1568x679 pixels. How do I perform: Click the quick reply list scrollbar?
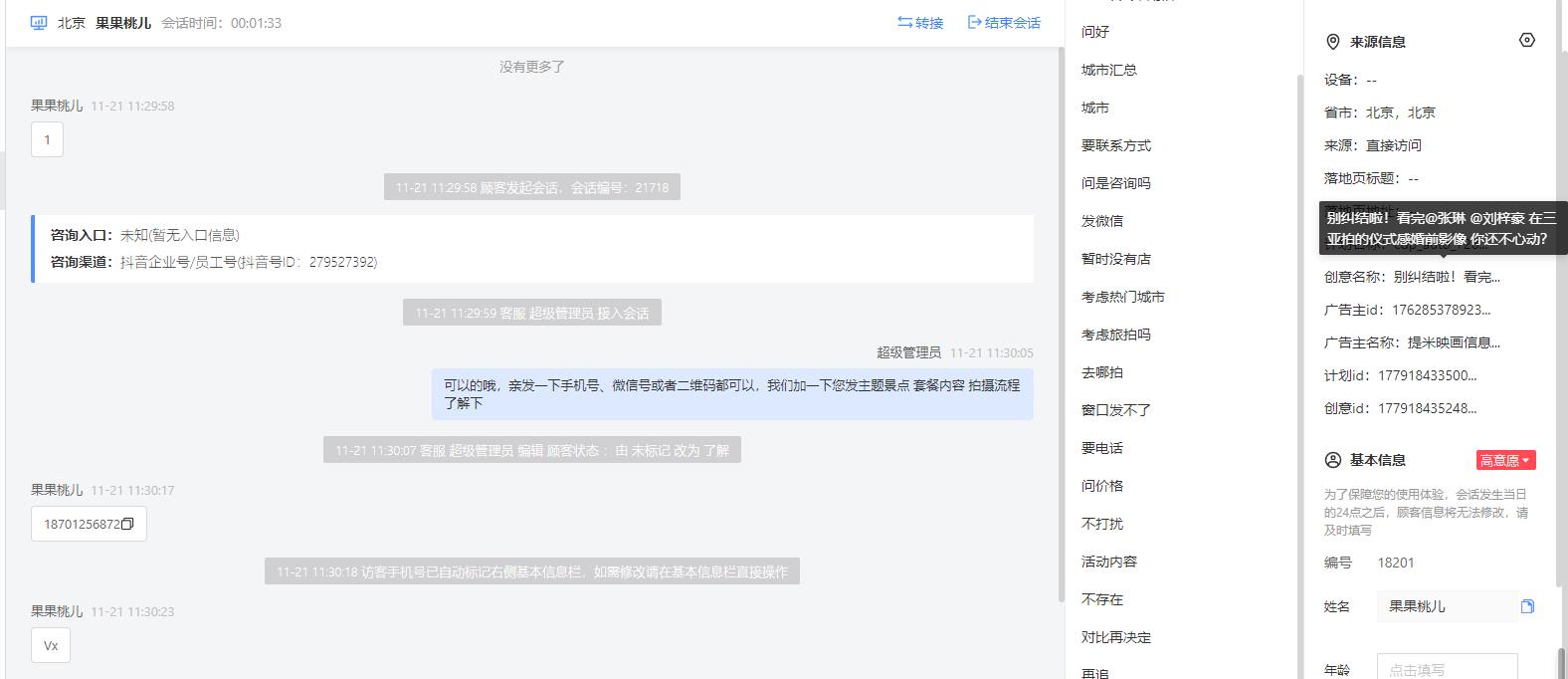point(1298,378)
